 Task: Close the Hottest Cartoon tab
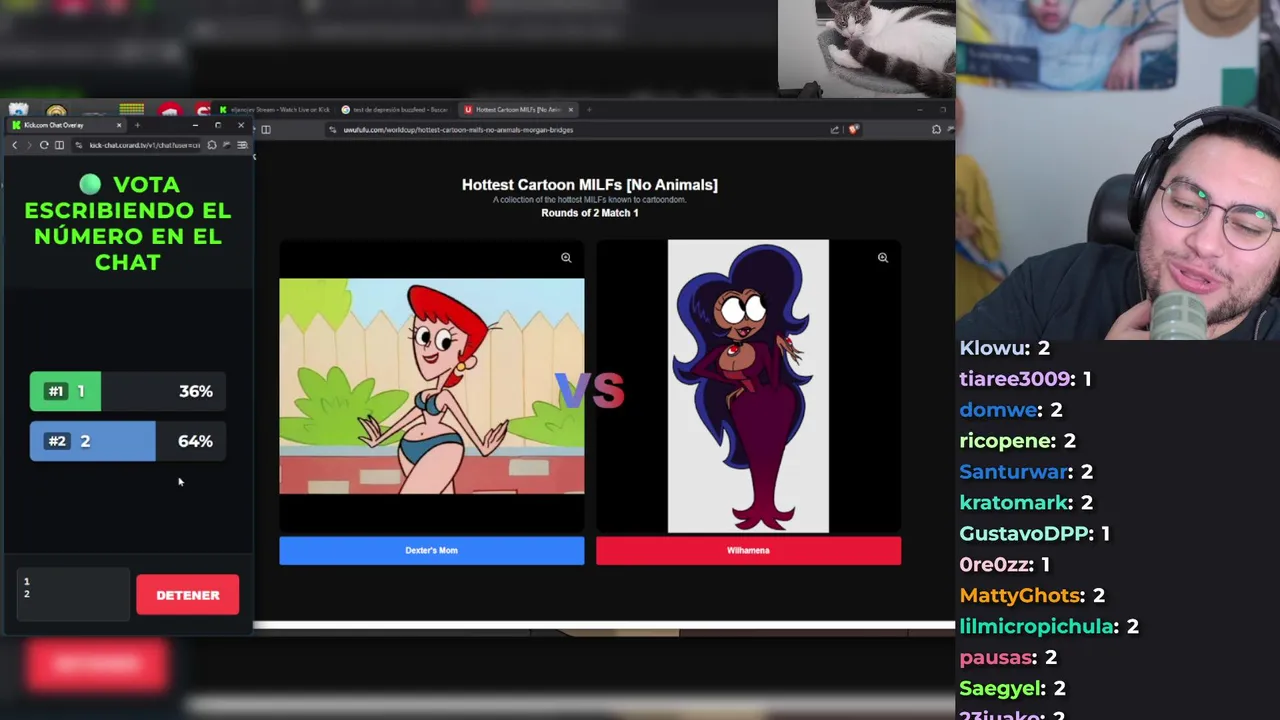click(571, 109)
